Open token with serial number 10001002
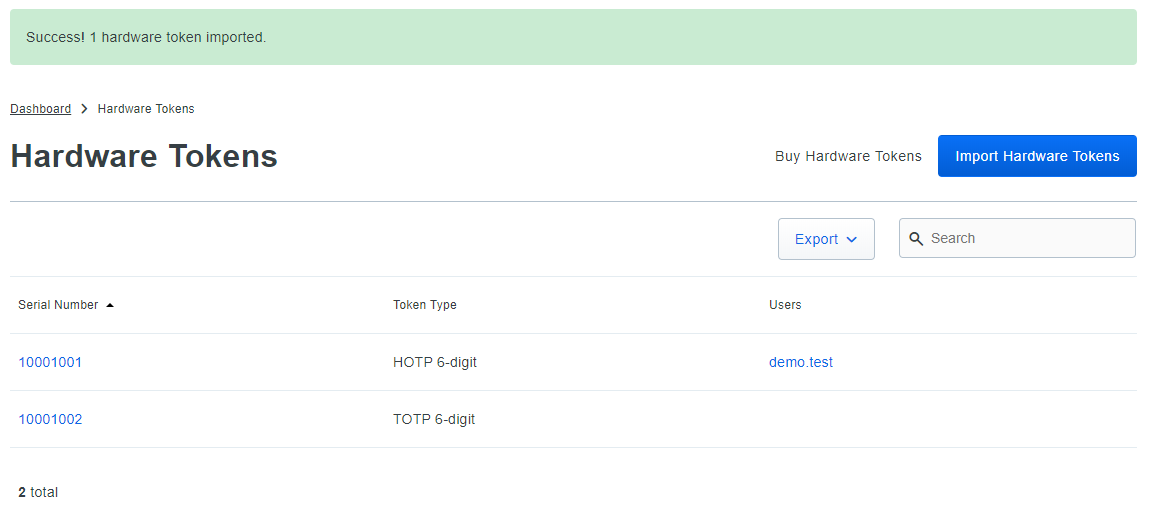This screenshot has width=1160, height=520. 50,419
